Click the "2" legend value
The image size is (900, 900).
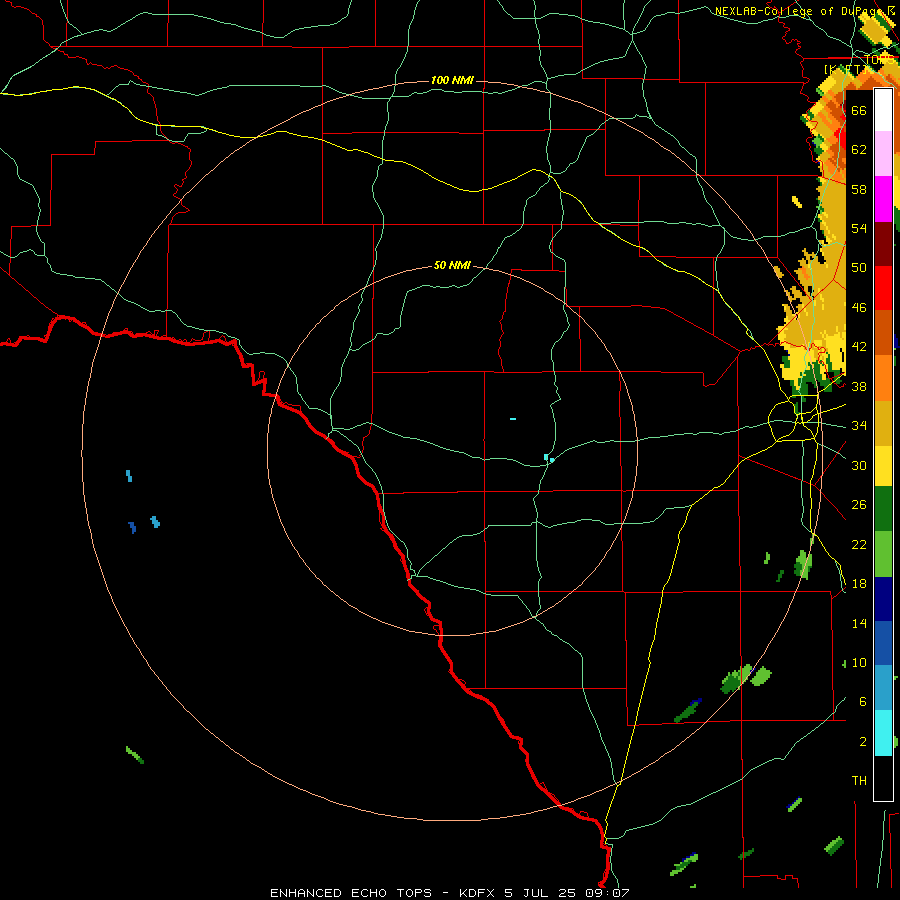point(862,741)
